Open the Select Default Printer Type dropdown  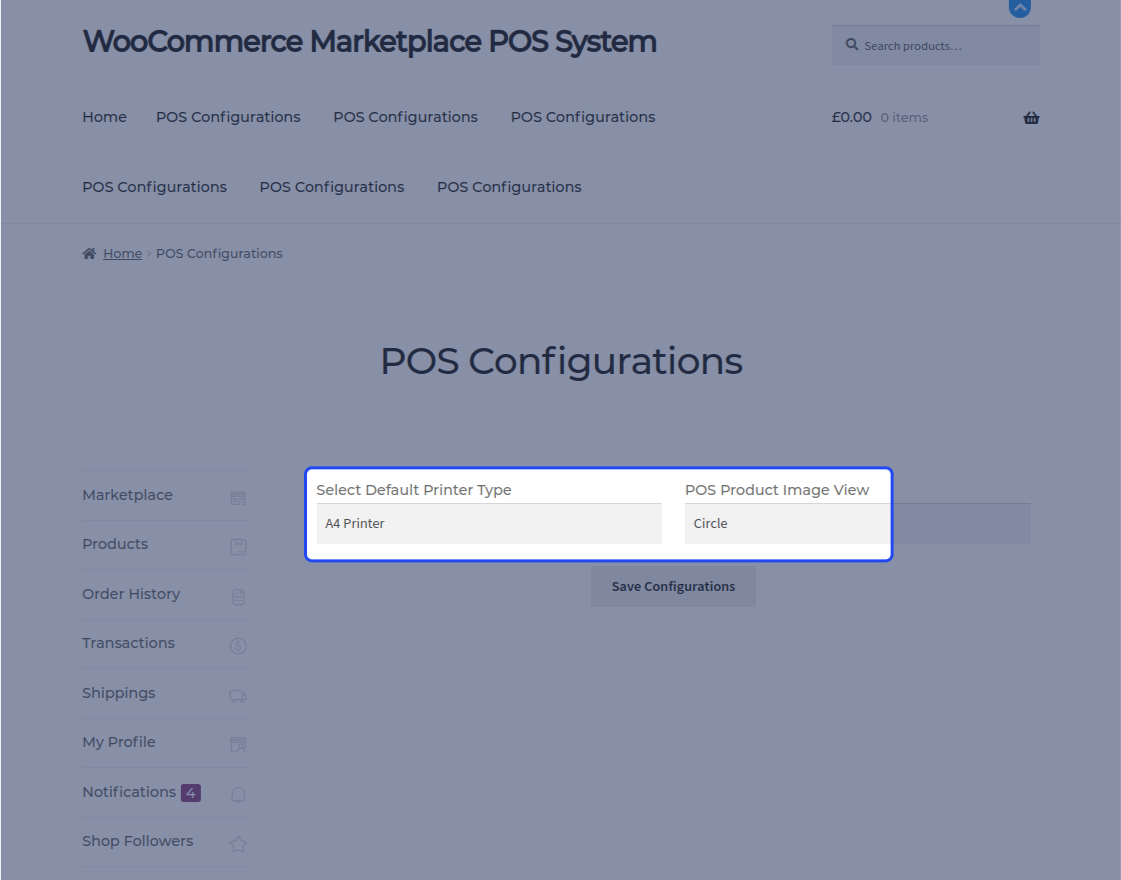pyautogui.click(x=489, y=524)
